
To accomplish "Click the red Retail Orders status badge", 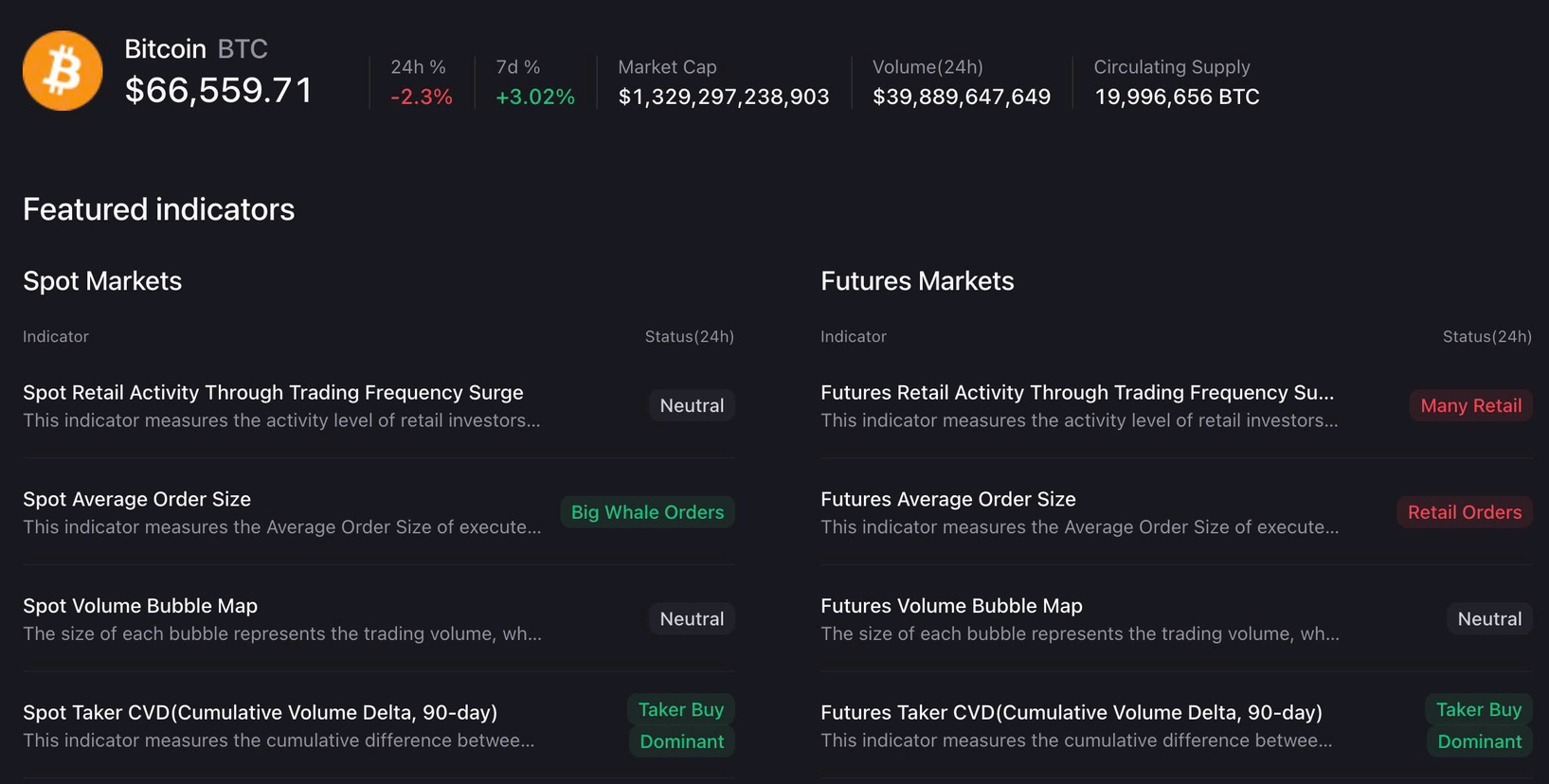I will 1464,512.
